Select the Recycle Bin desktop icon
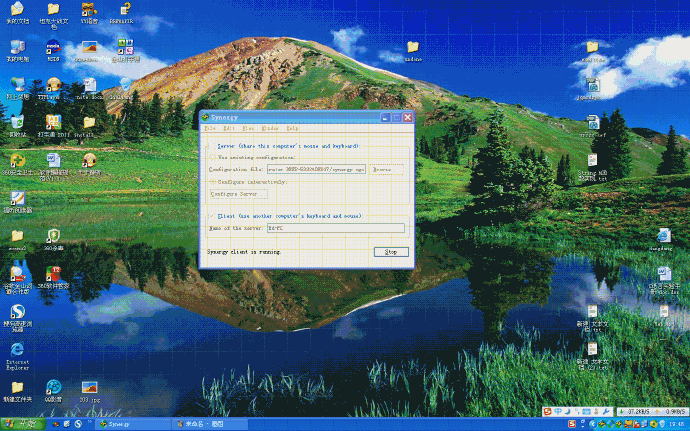Image resolution: width=690 pixels, height=431 pixels. [16, 124]
